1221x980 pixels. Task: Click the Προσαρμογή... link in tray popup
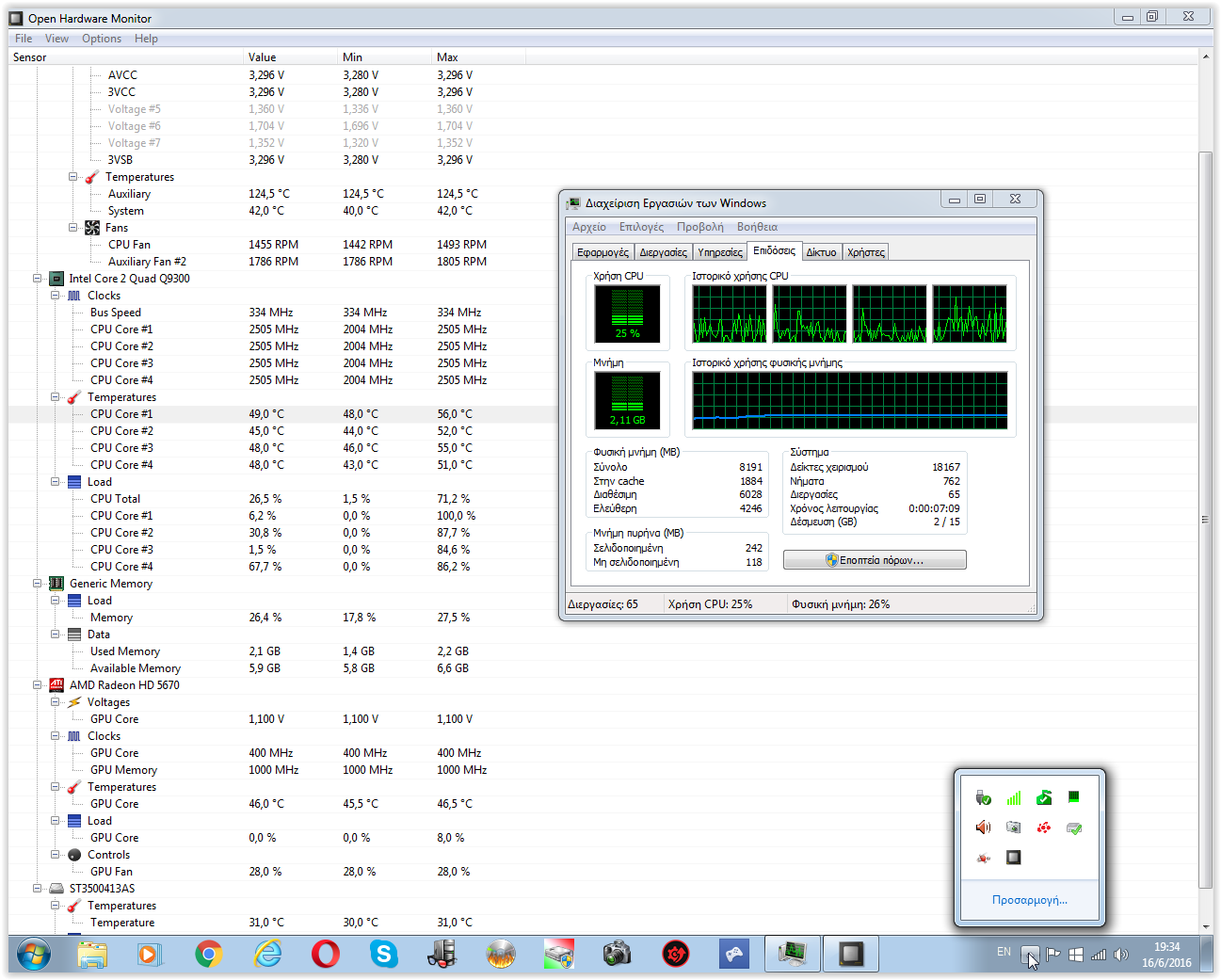pyautogui.click(x=1030, y=900)
